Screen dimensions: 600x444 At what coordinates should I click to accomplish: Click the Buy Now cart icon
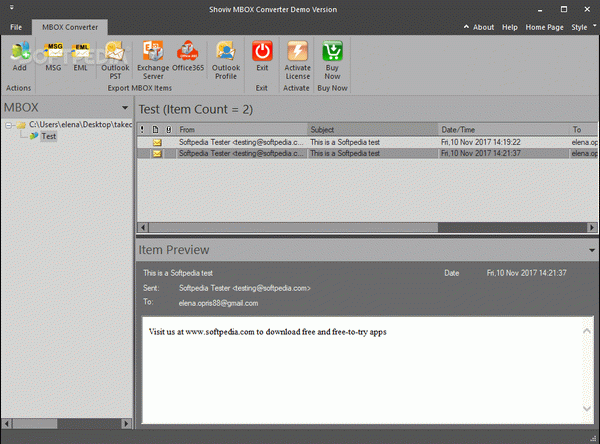[x=332, y=51]
